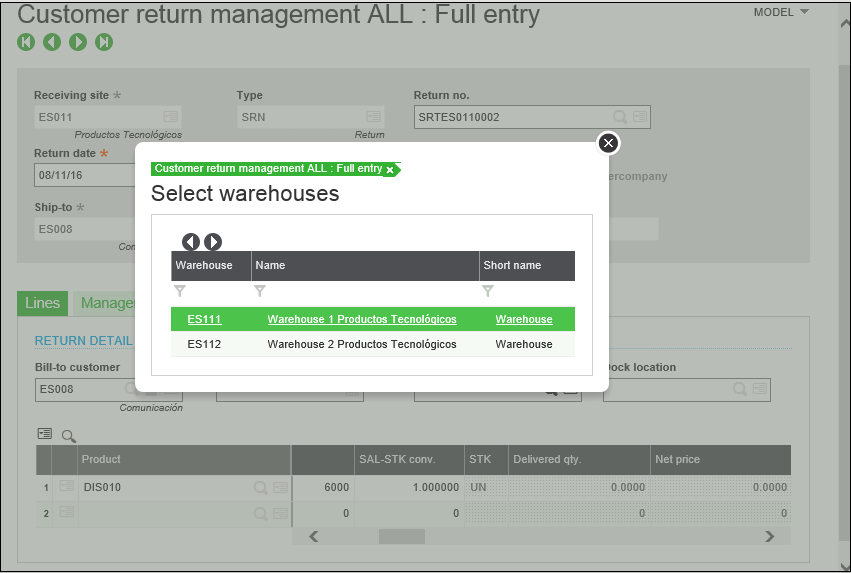Close the breadcrumb tag Customer return management
851x573 pixels.
390,170
